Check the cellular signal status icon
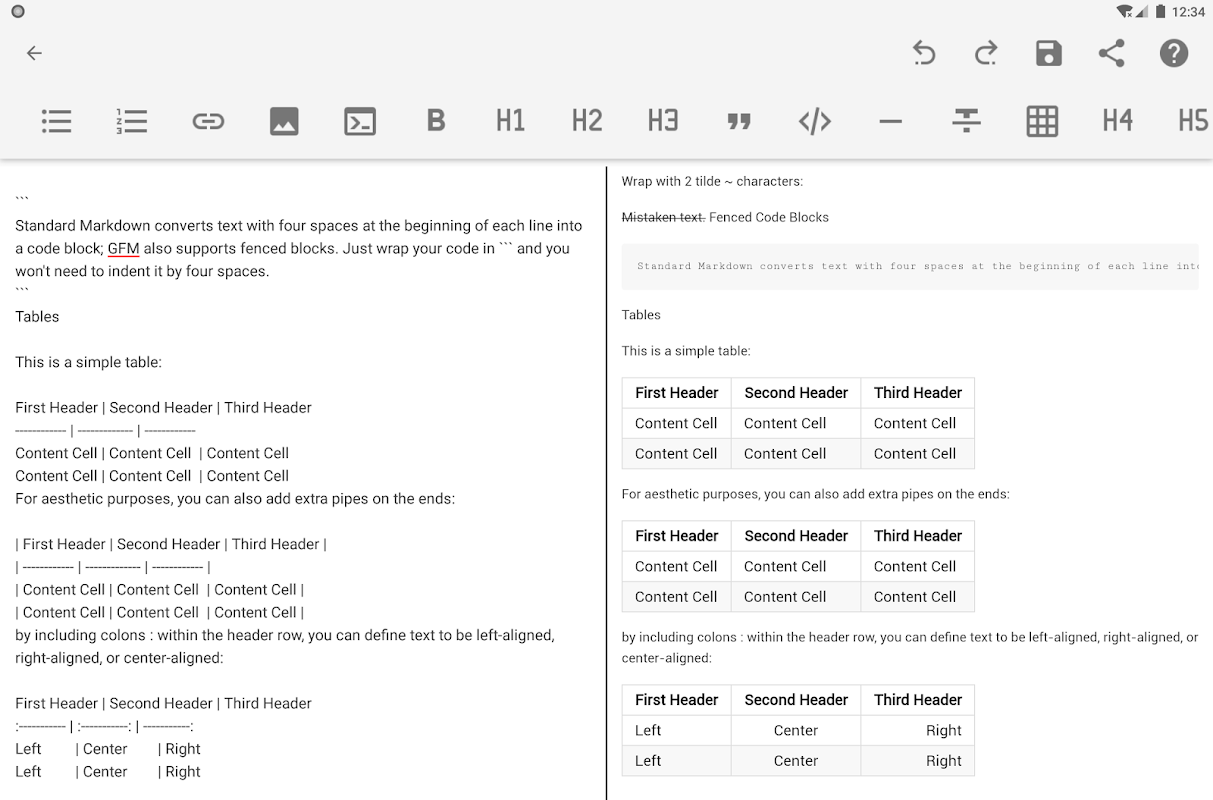 click(x=1142, y=12)
